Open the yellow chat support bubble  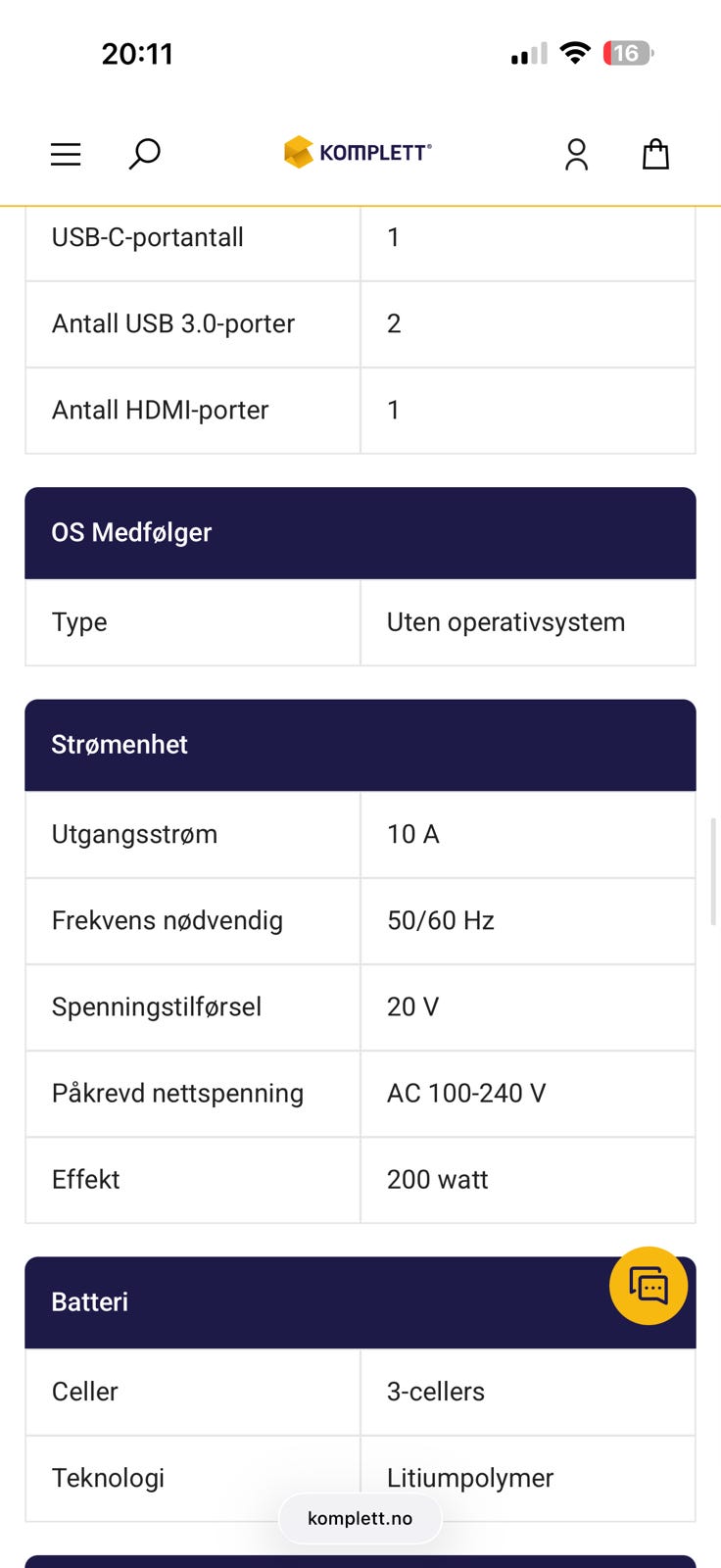pyautogui.click(x=648, y=1286)
